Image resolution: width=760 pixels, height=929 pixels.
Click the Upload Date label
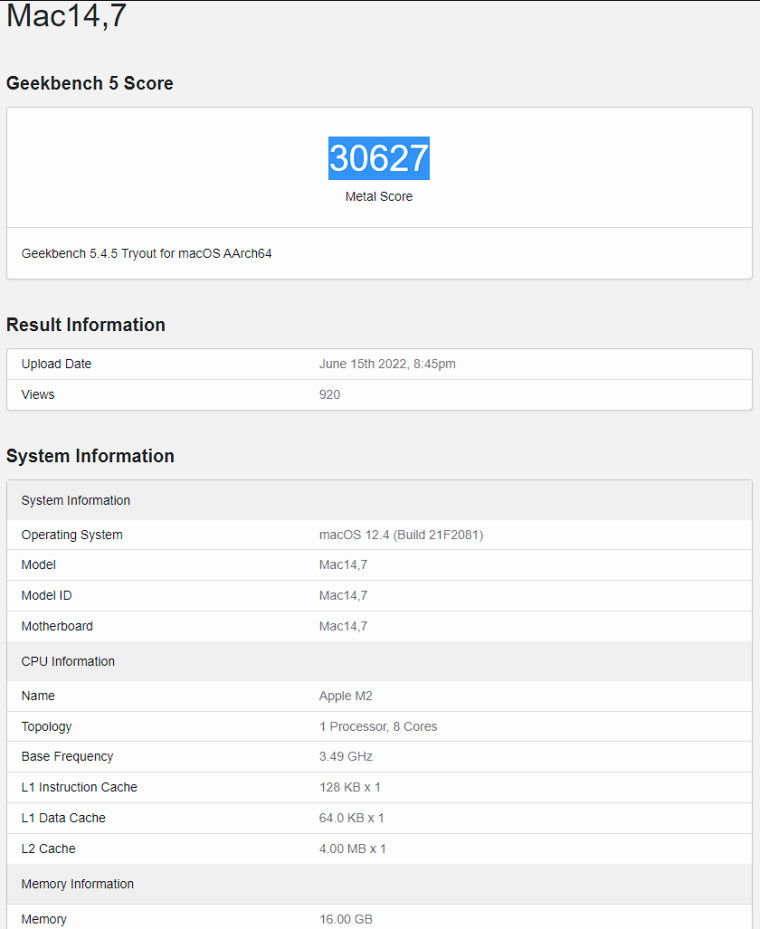[x=56, y=364]
